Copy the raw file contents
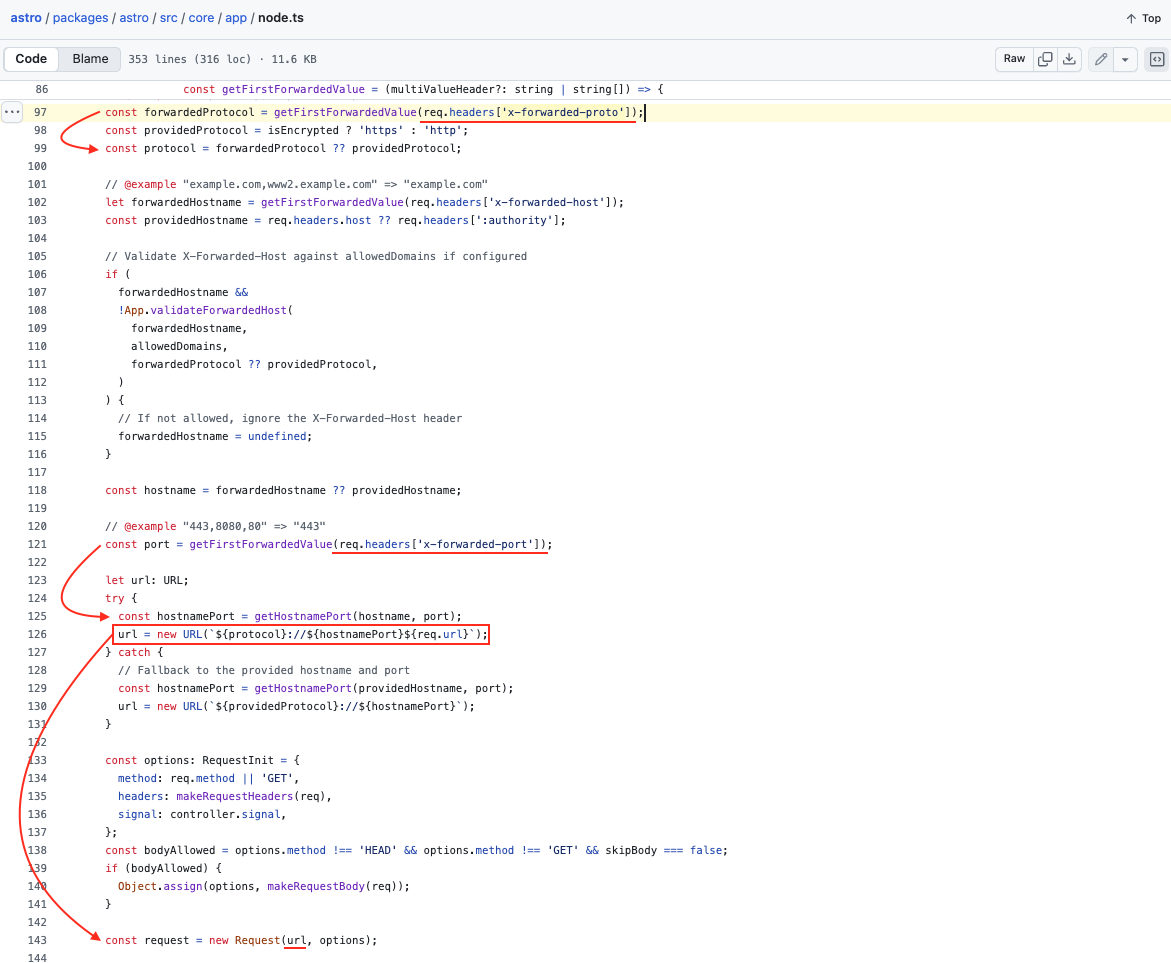Image resolution: width=1171 pixels, height=963 pixels. pos(1045,59)
